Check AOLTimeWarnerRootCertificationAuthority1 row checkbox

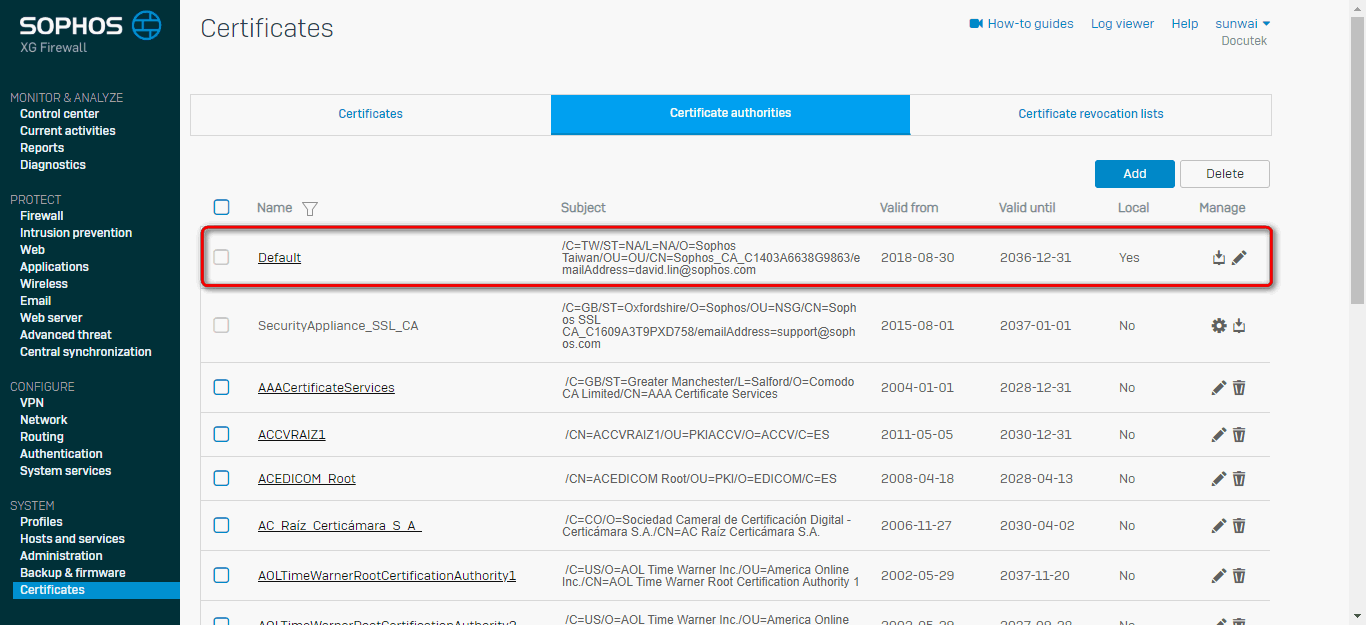pos(221,575)
